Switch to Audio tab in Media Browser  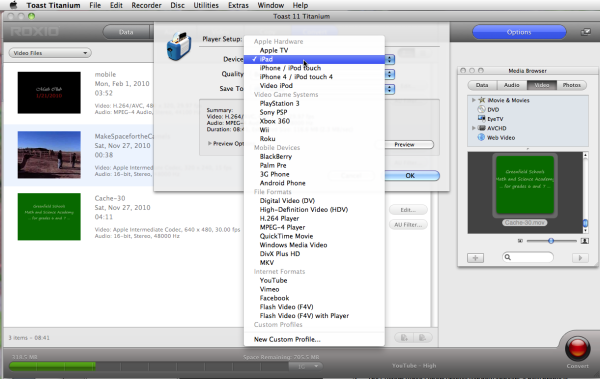[x=511, y=85]
